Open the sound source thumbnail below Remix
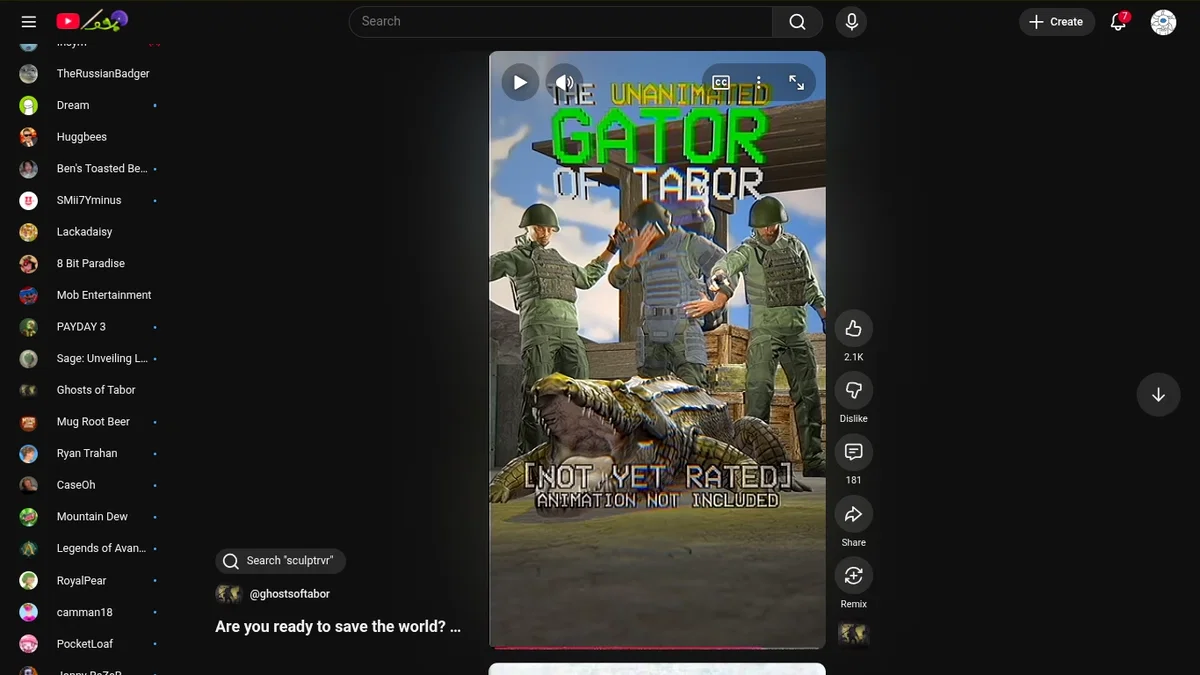This screenshot has height=675, width=1200. [853, 634]
